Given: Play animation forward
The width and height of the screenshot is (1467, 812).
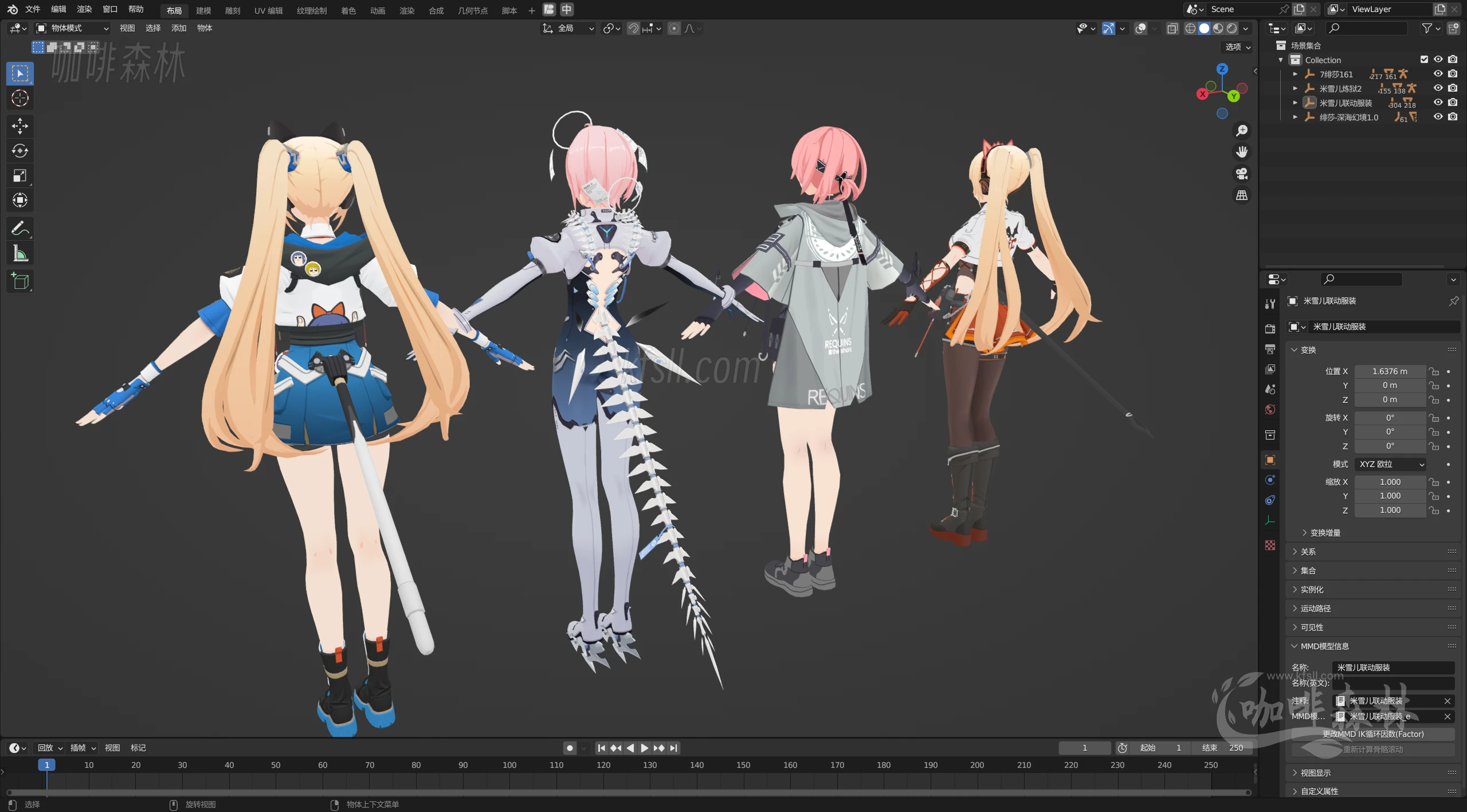Looking at the screenshot, I should point(645,748).
